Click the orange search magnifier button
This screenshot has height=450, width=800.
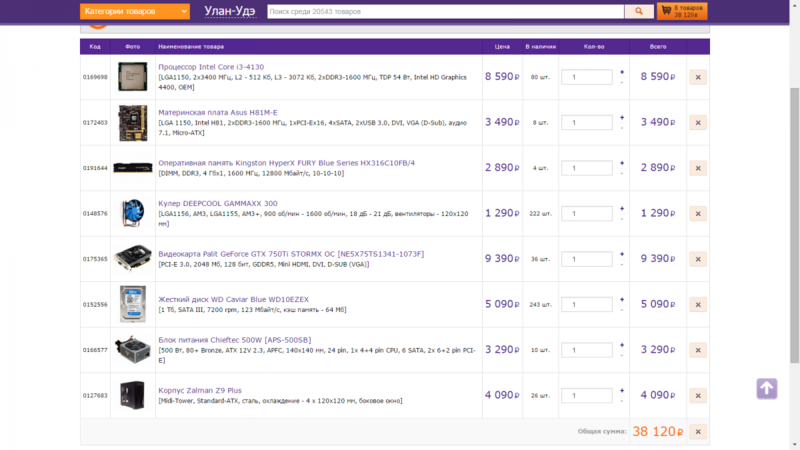pyautogui.click(x=638, y=11)
